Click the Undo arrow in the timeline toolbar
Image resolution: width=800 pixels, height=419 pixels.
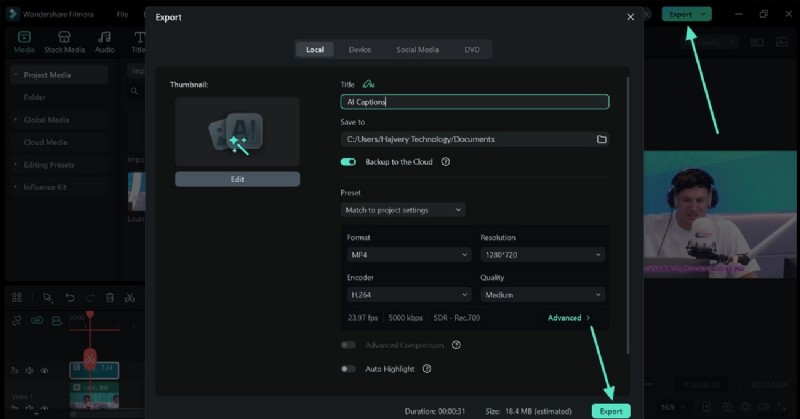tap(70, 297)
